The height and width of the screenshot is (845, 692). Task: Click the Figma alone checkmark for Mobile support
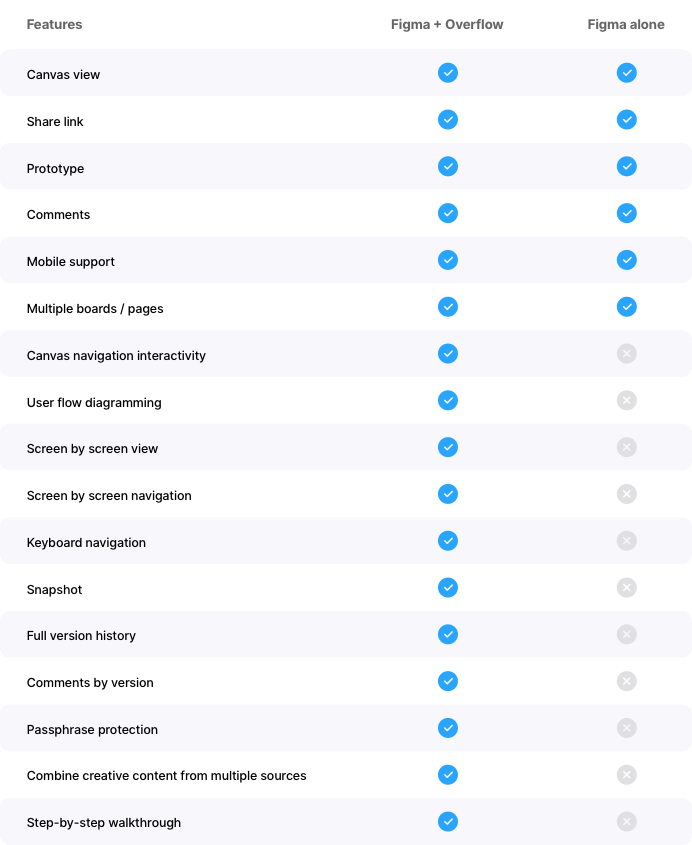coord(627,260)
